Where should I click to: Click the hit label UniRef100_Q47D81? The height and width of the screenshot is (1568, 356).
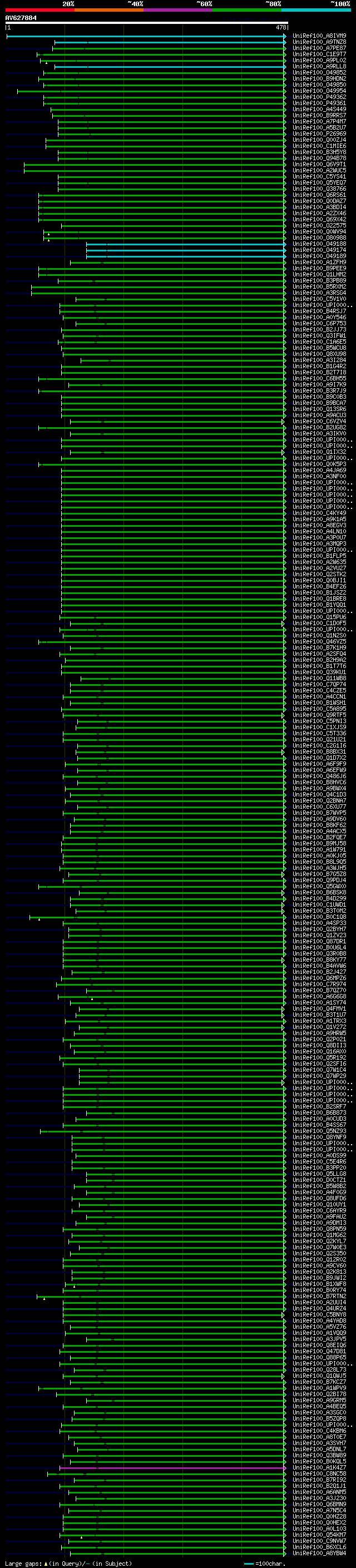coord(319,1351)
